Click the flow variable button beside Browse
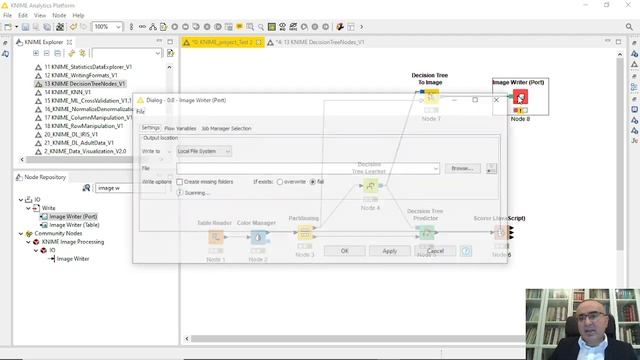The image size is (640, 360). click(491, 169)
